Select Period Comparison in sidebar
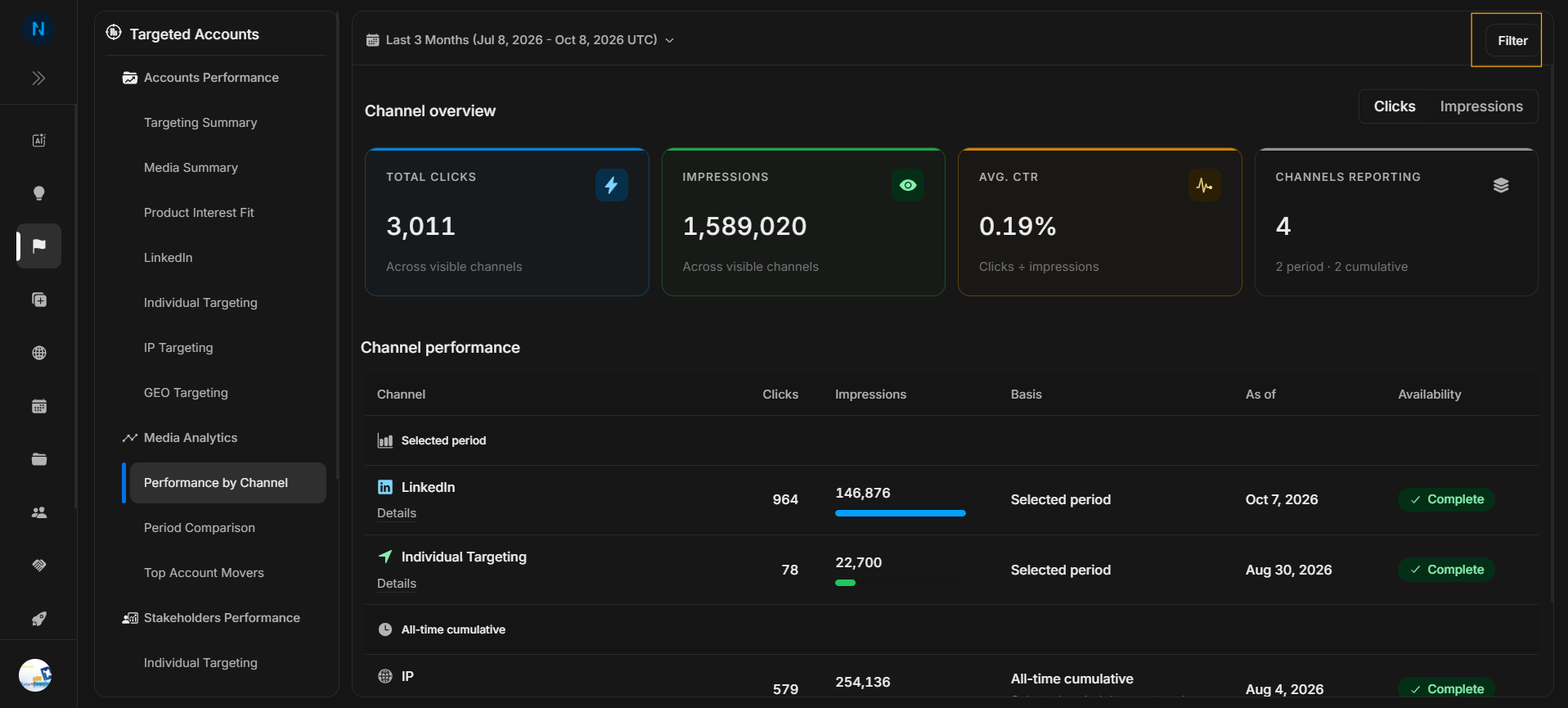Screen dimensions: 1568x708 tap(200, 528)
